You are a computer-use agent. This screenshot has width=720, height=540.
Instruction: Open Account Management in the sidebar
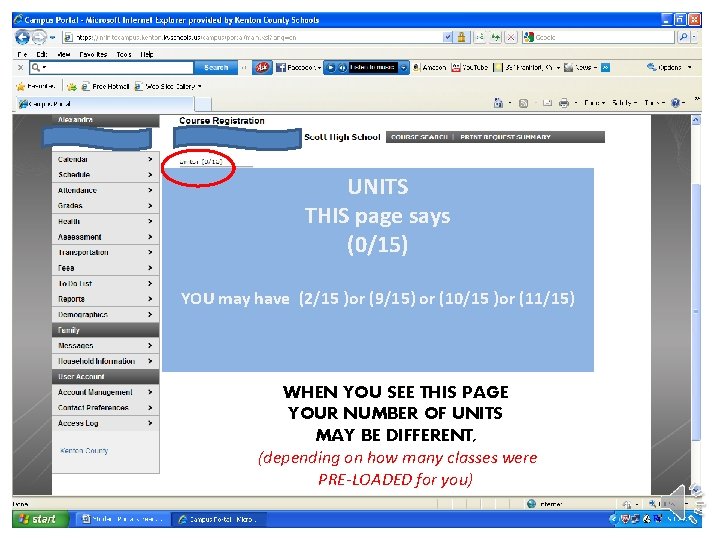[106, 392]
